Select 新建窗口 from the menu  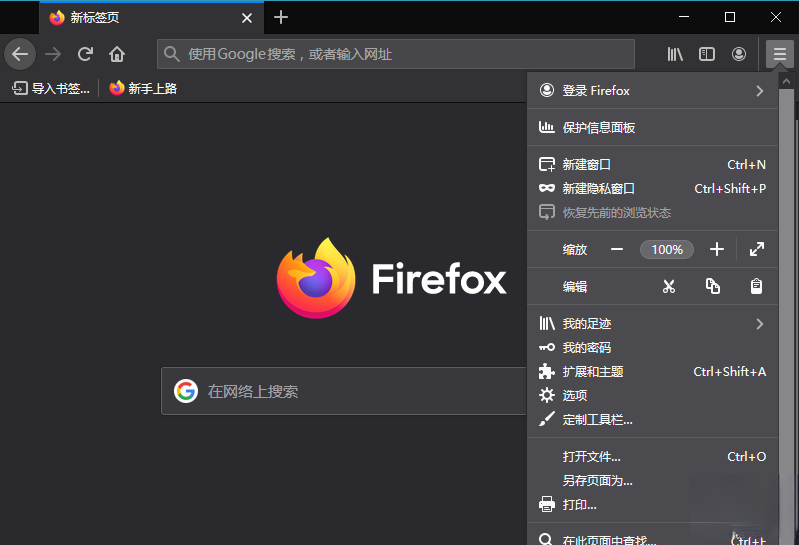pyautogui.click(x=653, y=165)
